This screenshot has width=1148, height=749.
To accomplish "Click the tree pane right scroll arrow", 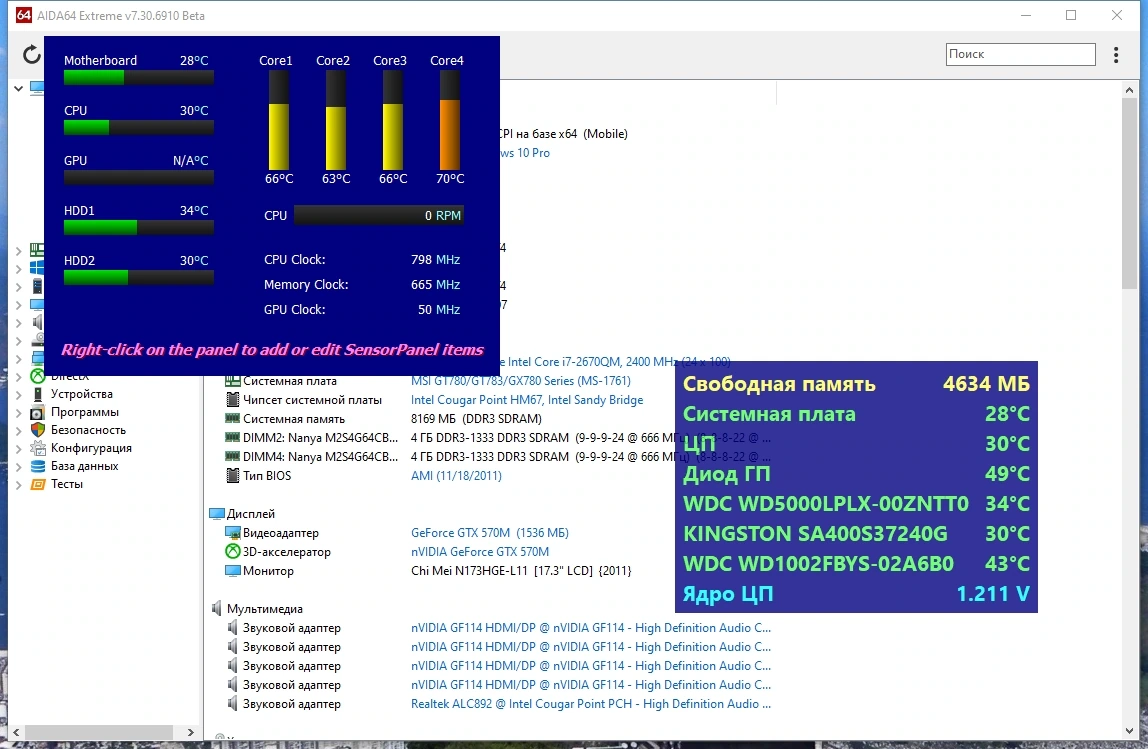I will [190, 732].
